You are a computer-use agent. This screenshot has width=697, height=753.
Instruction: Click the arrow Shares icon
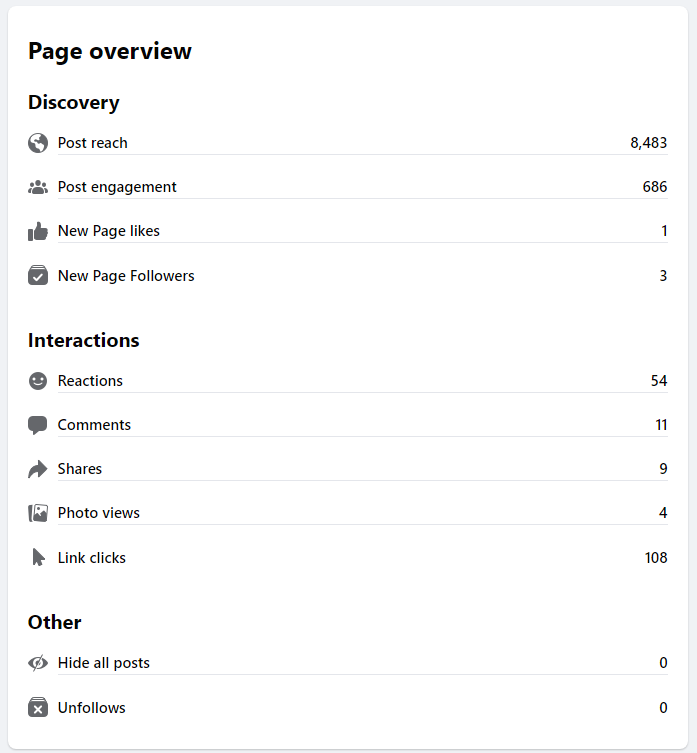tap(38, 469)
